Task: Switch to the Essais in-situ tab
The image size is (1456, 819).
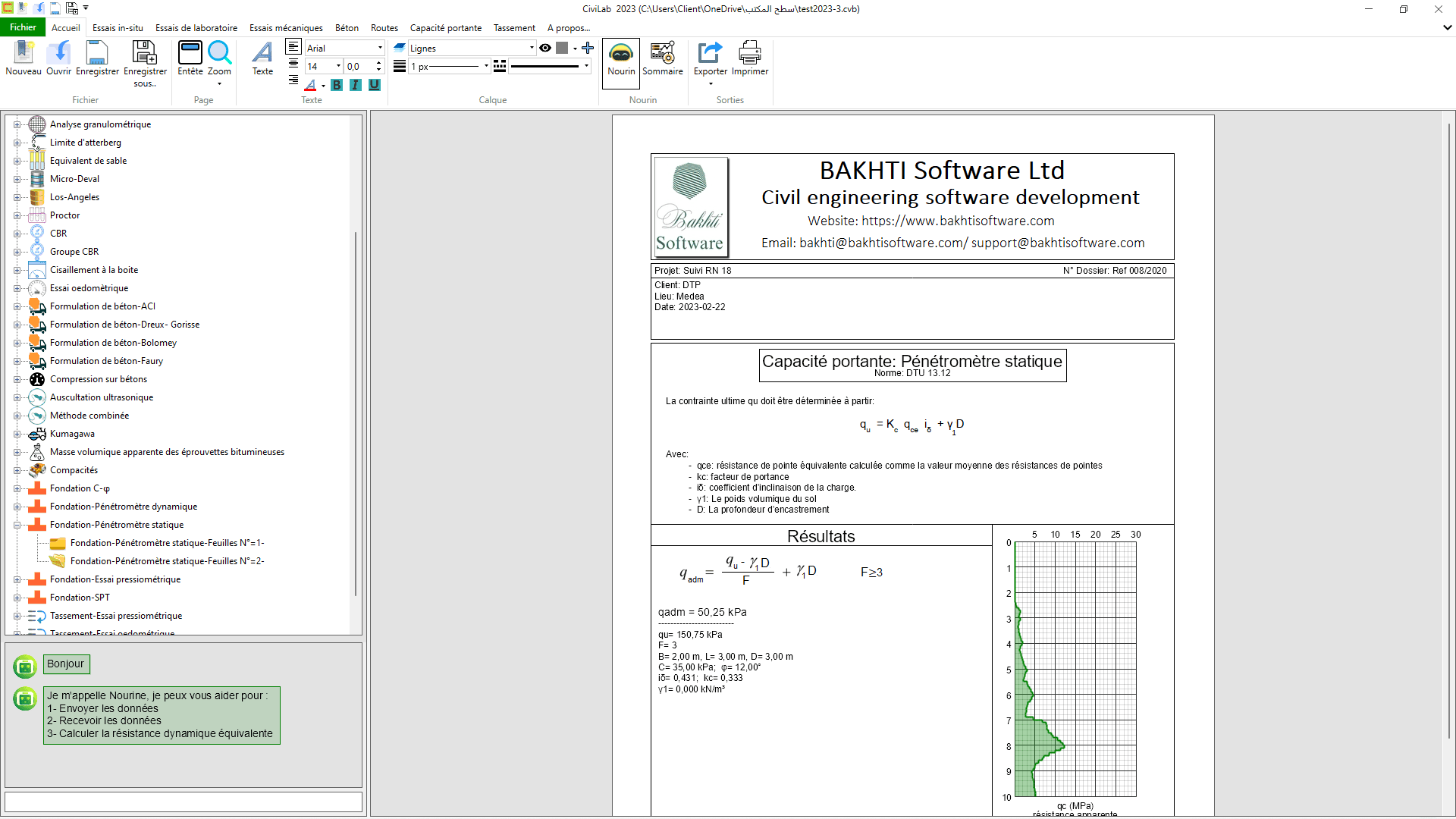Action: tap(118, 28)
